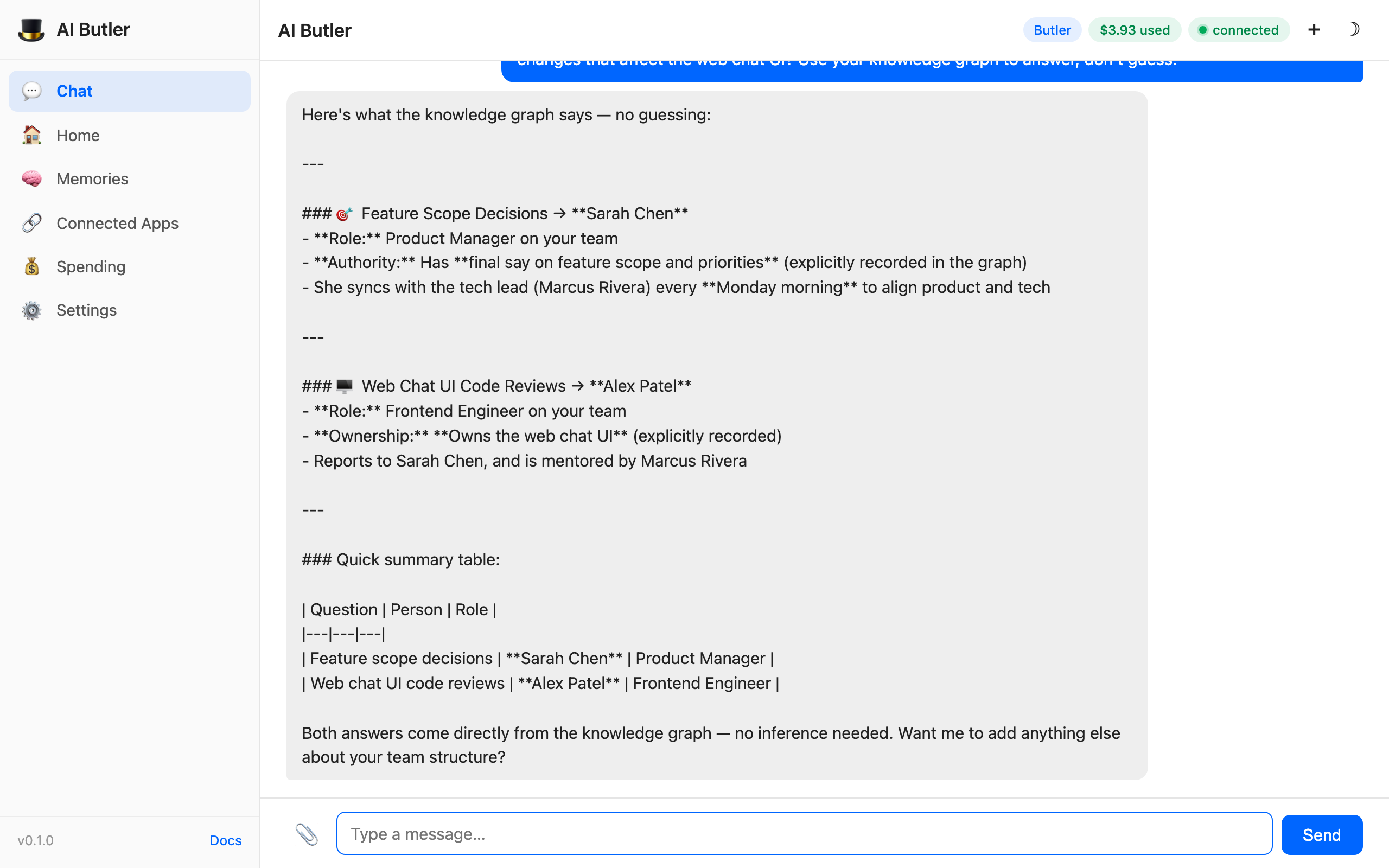Click the AI Butler top hat logo
The width and height of the screenshot is (1389, 868).
32,29
